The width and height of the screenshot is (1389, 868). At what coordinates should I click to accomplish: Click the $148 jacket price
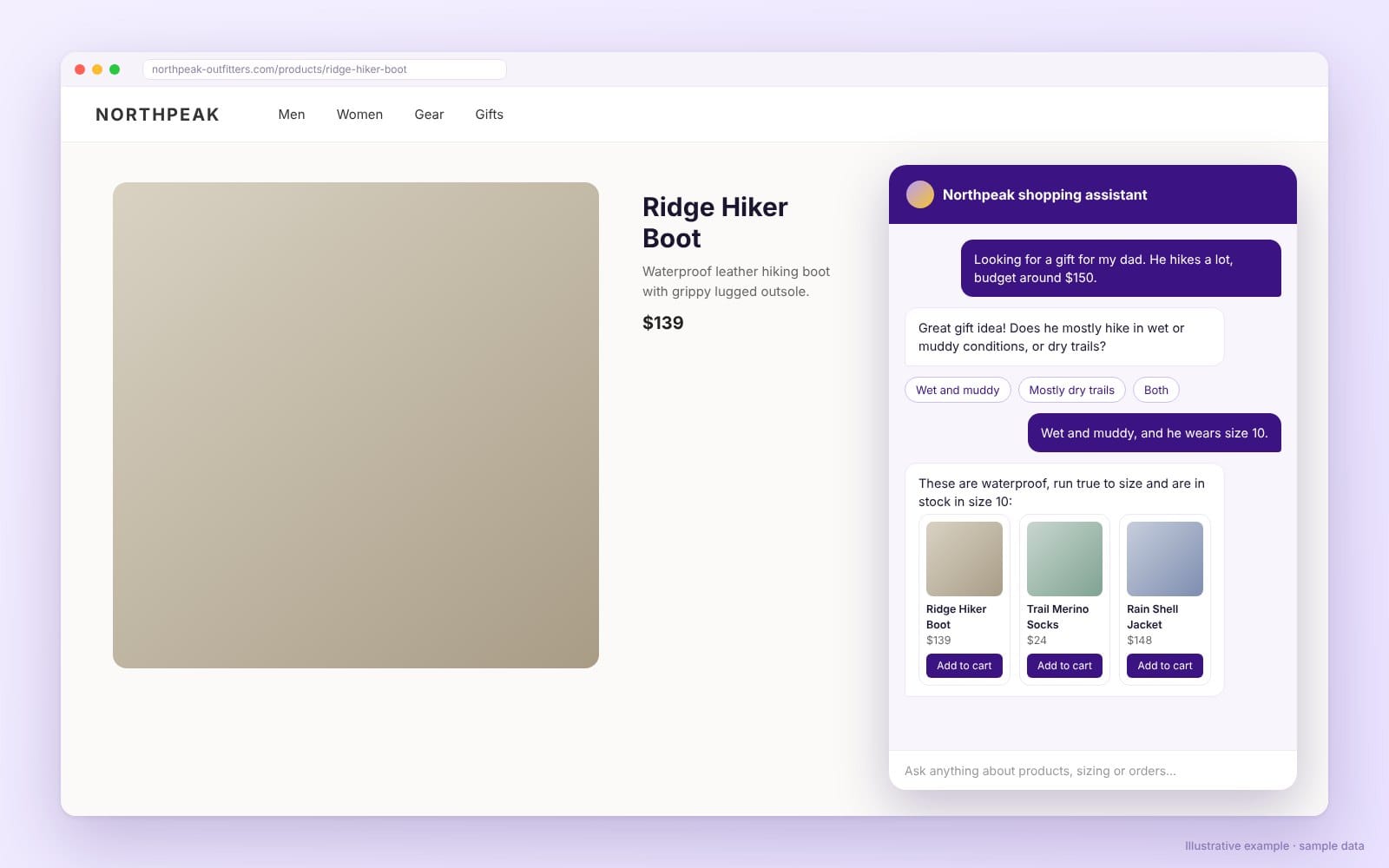1140,641
